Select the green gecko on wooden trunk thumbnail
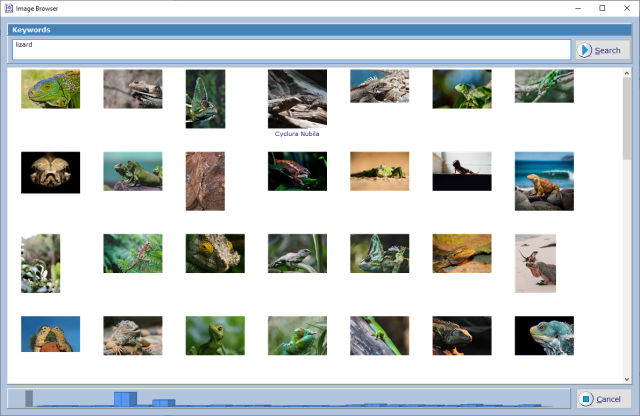The height and width of the screenshot is (416, 640). click(380, 336)
